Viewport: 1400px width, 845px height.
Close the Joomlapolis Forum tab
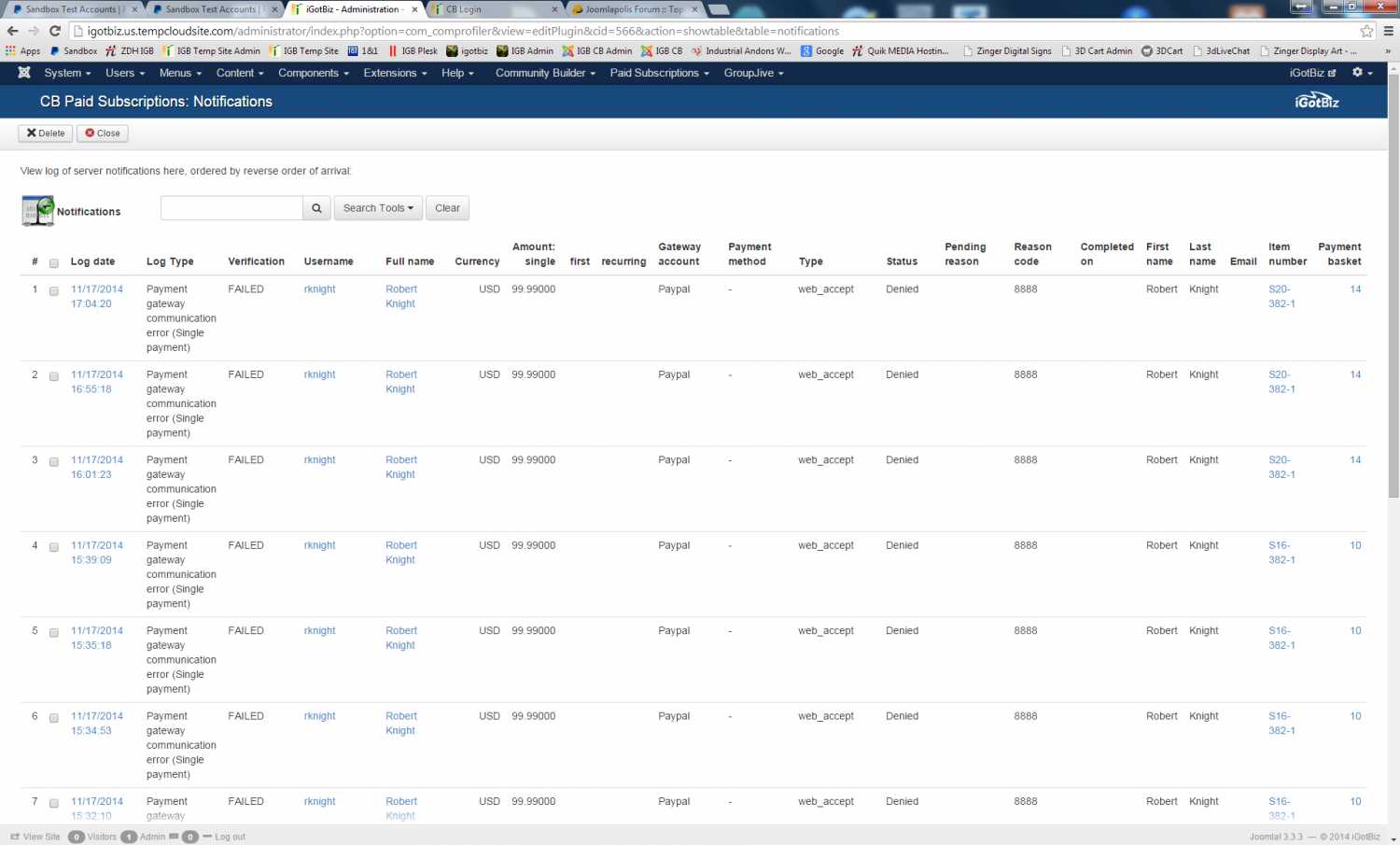tap(694, 9)
